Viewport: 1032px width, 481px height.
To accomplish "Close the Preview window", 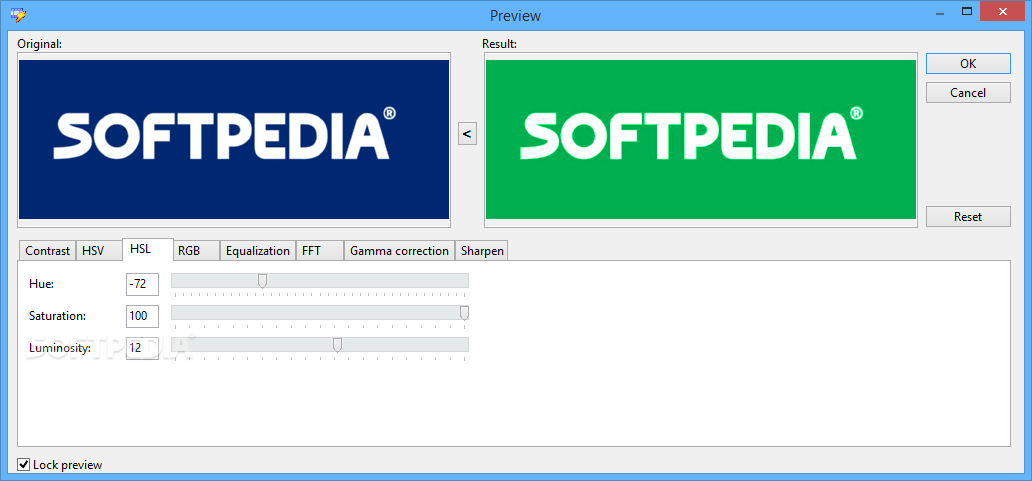I will point(1002,11).
